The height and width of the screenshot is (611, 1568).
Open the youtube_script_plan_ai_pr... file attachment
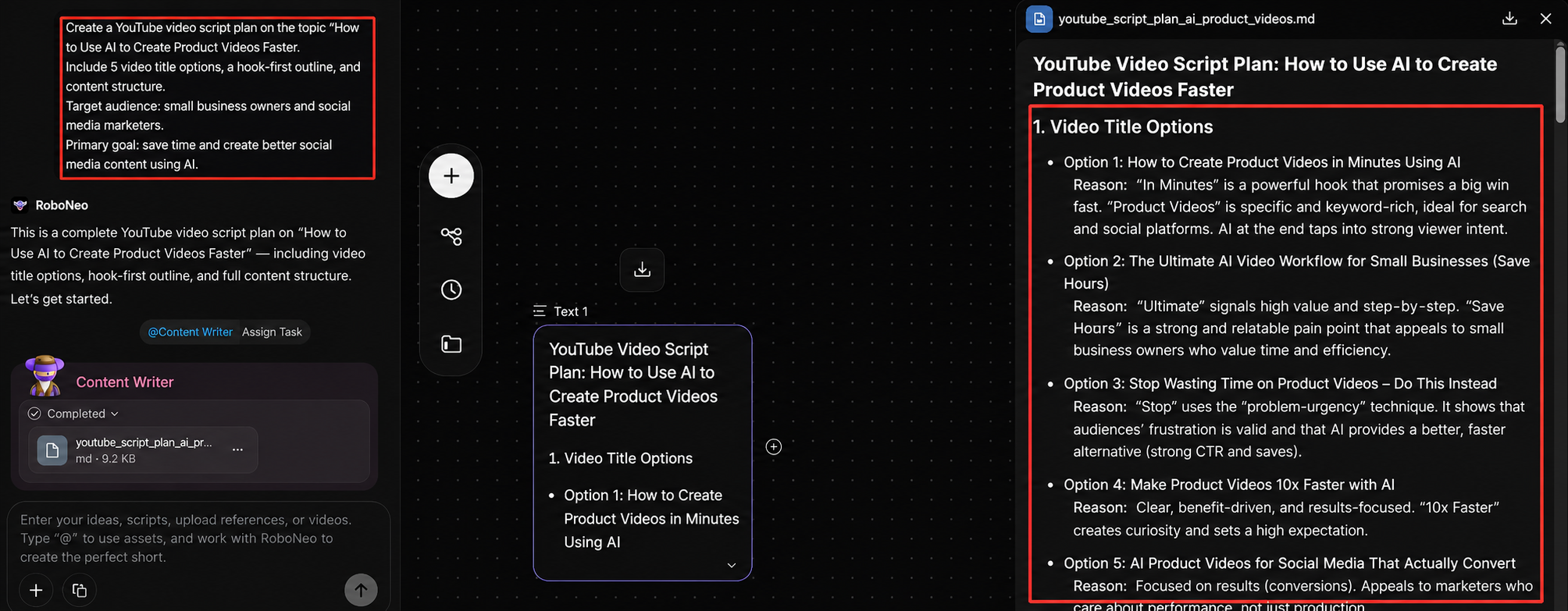pyautogui.click(x=143, y=450)
